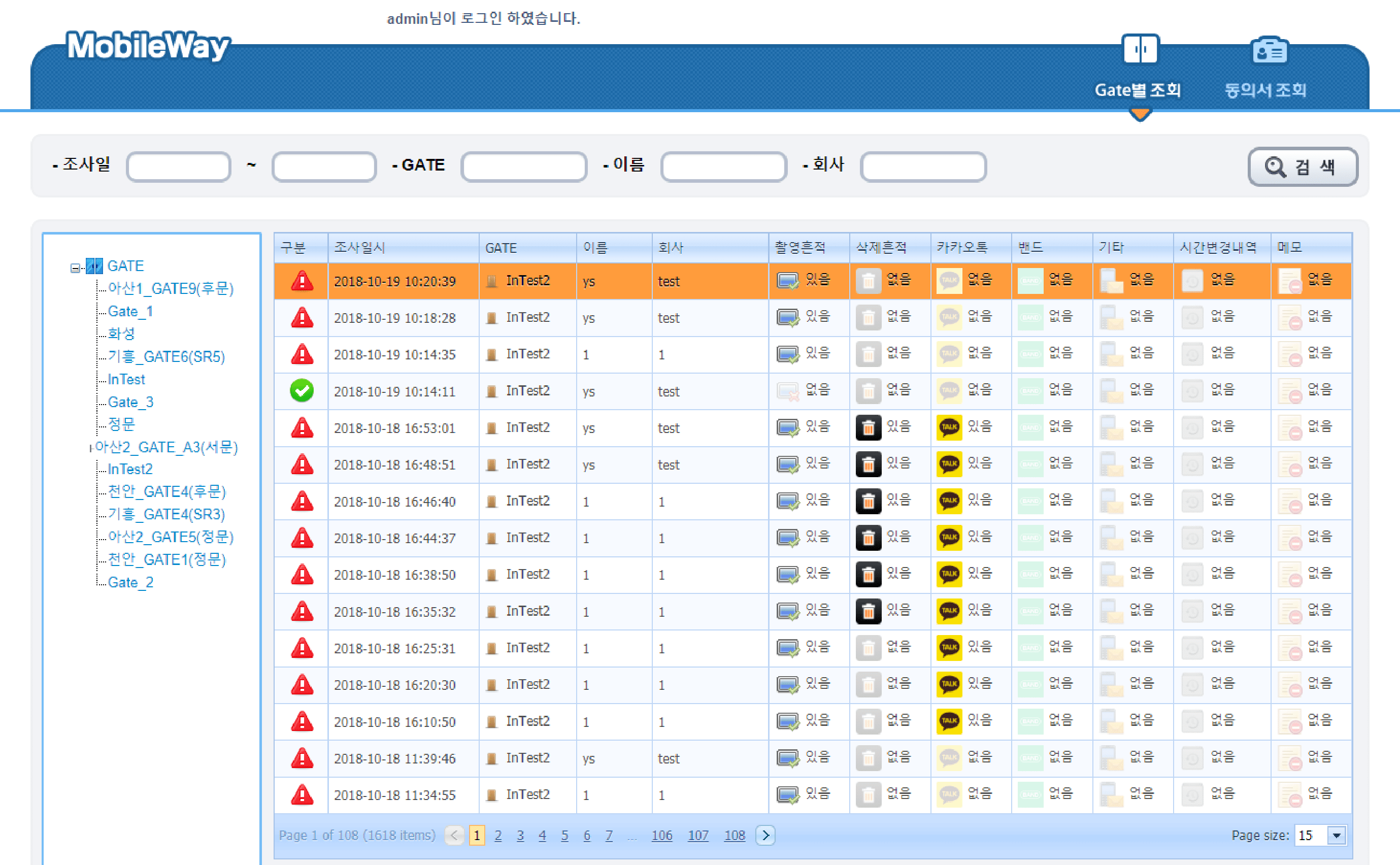Focus the 이름 search field
This screenshot has height=865, width=1400.
[723, 167]
